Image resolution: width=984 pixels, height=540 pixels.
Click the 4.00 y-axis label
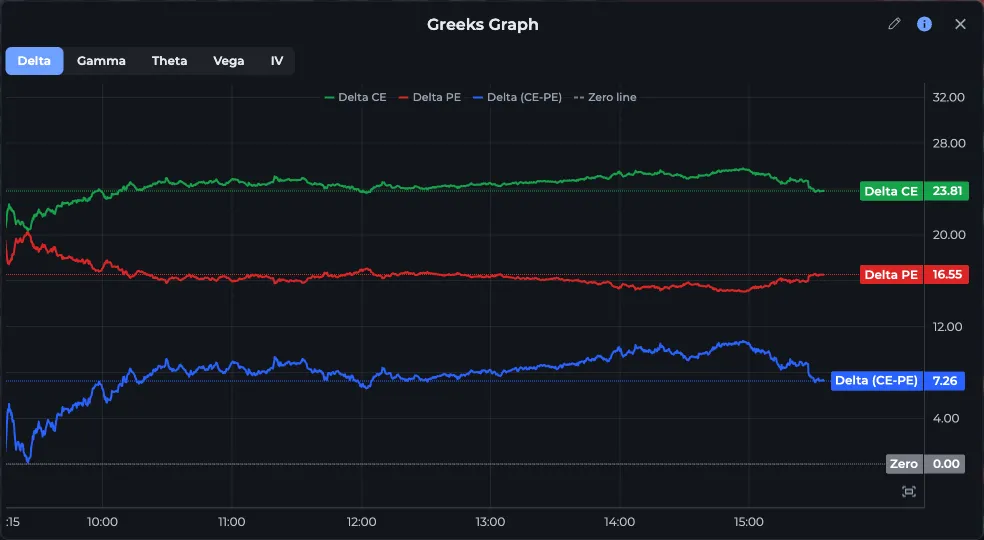[946, 418]
